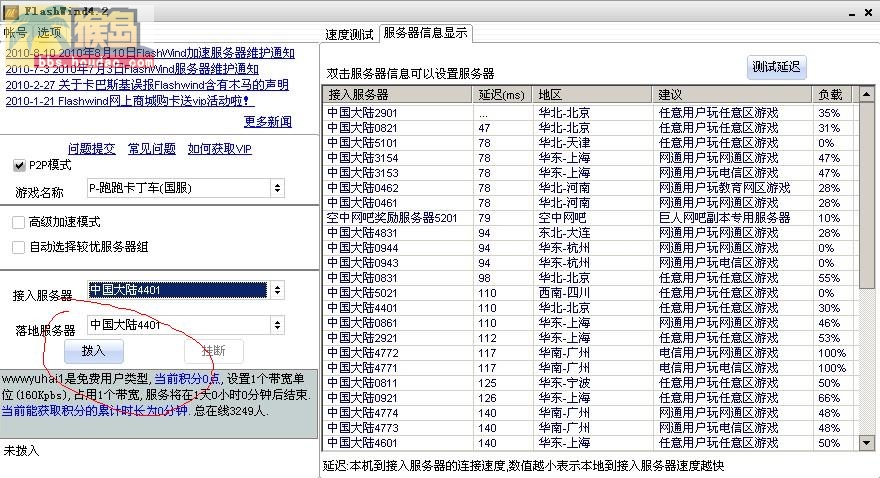Sort by 延迟(ms) column header
The height and width of the screenshot is (478, 880).
502,95
